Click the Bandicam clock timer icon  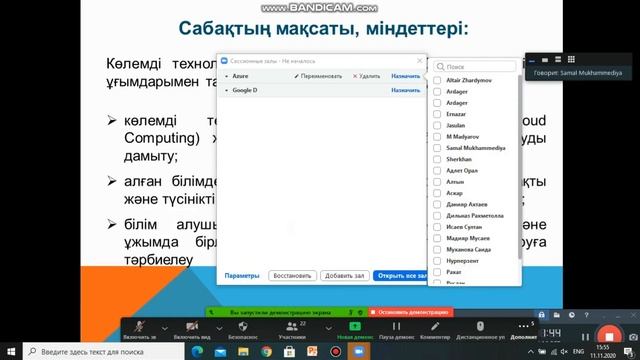point(572,315)
